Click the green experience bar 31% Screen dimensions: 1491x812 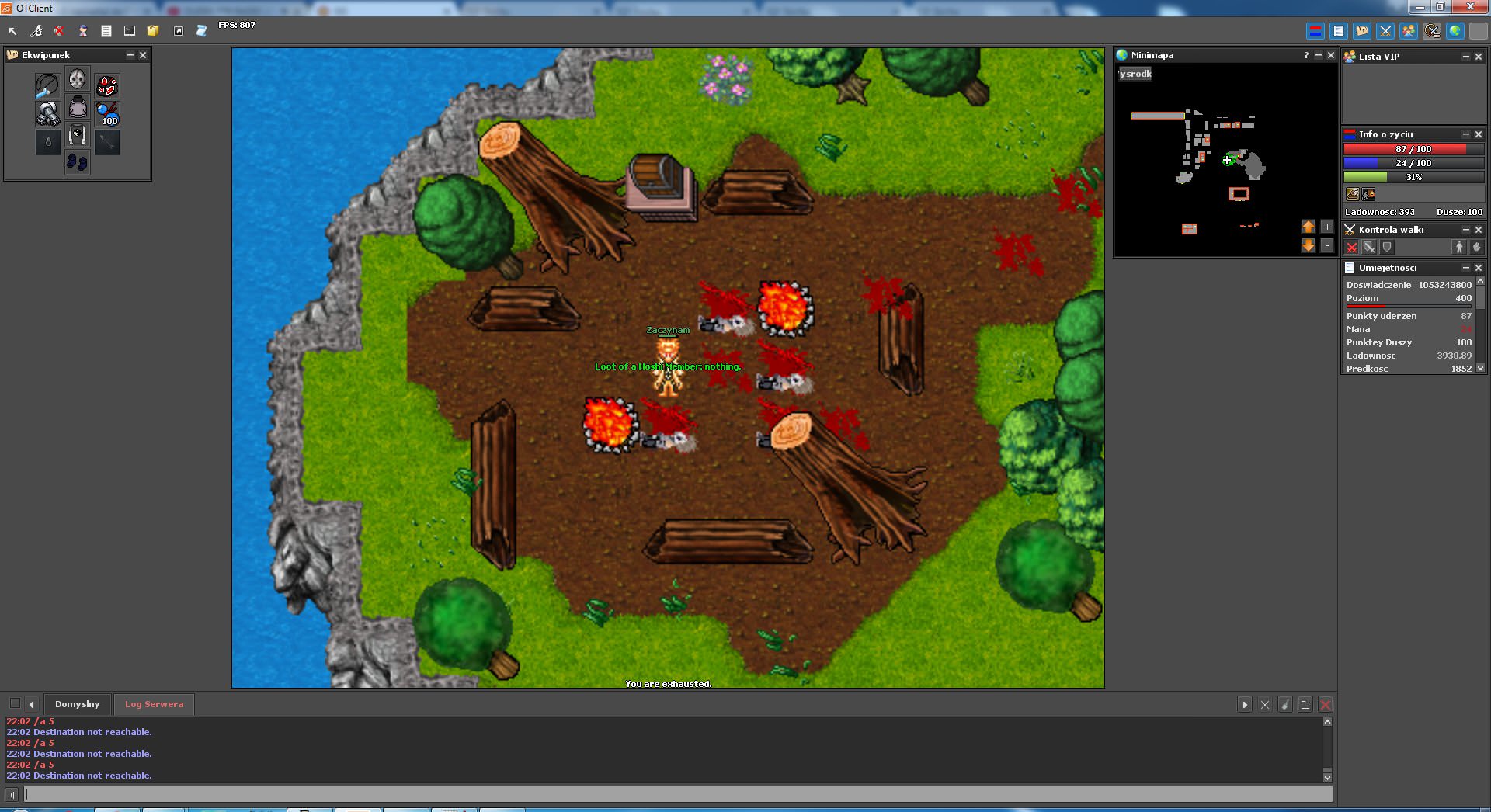tap(1413, 177)
